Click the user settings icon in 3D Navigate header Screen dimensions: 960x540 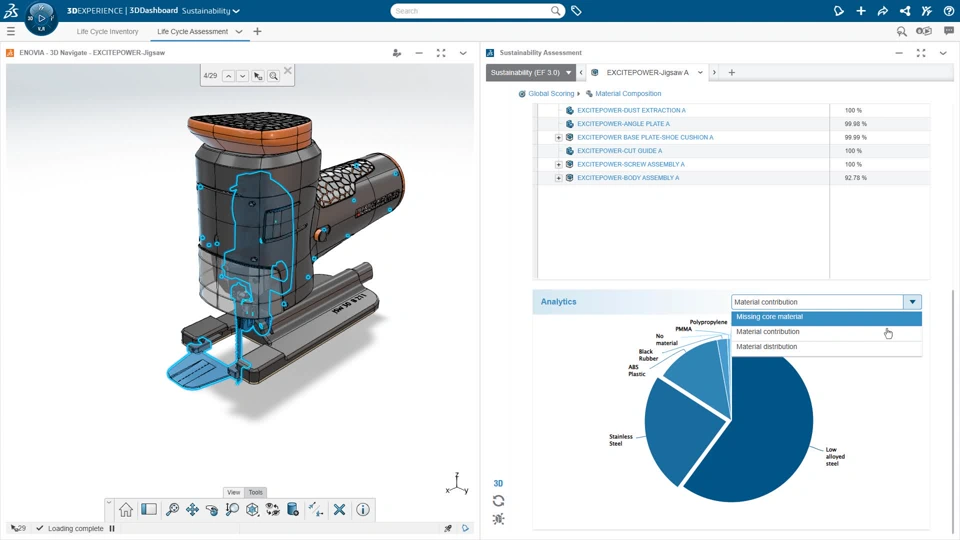[397, 53]
